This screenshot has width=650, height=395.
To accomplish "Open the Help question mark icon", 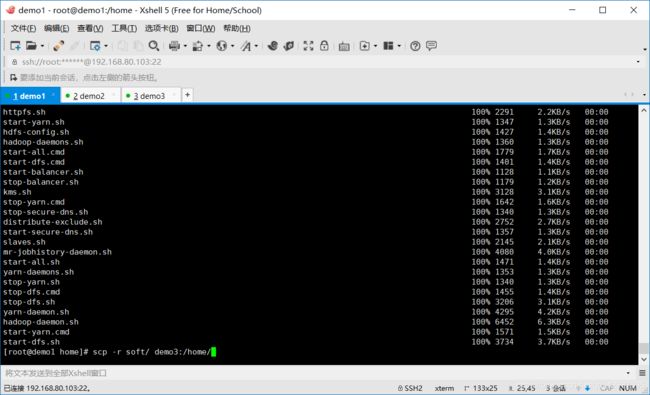I will click(x=415, y=46).
